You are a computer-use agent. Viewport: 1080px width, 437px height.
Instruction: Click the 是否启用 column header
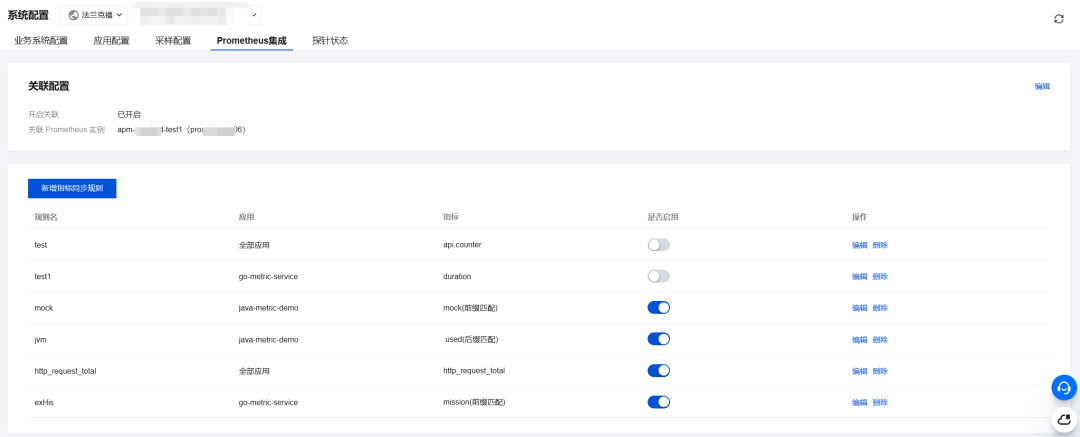click(x=663, y=216)
